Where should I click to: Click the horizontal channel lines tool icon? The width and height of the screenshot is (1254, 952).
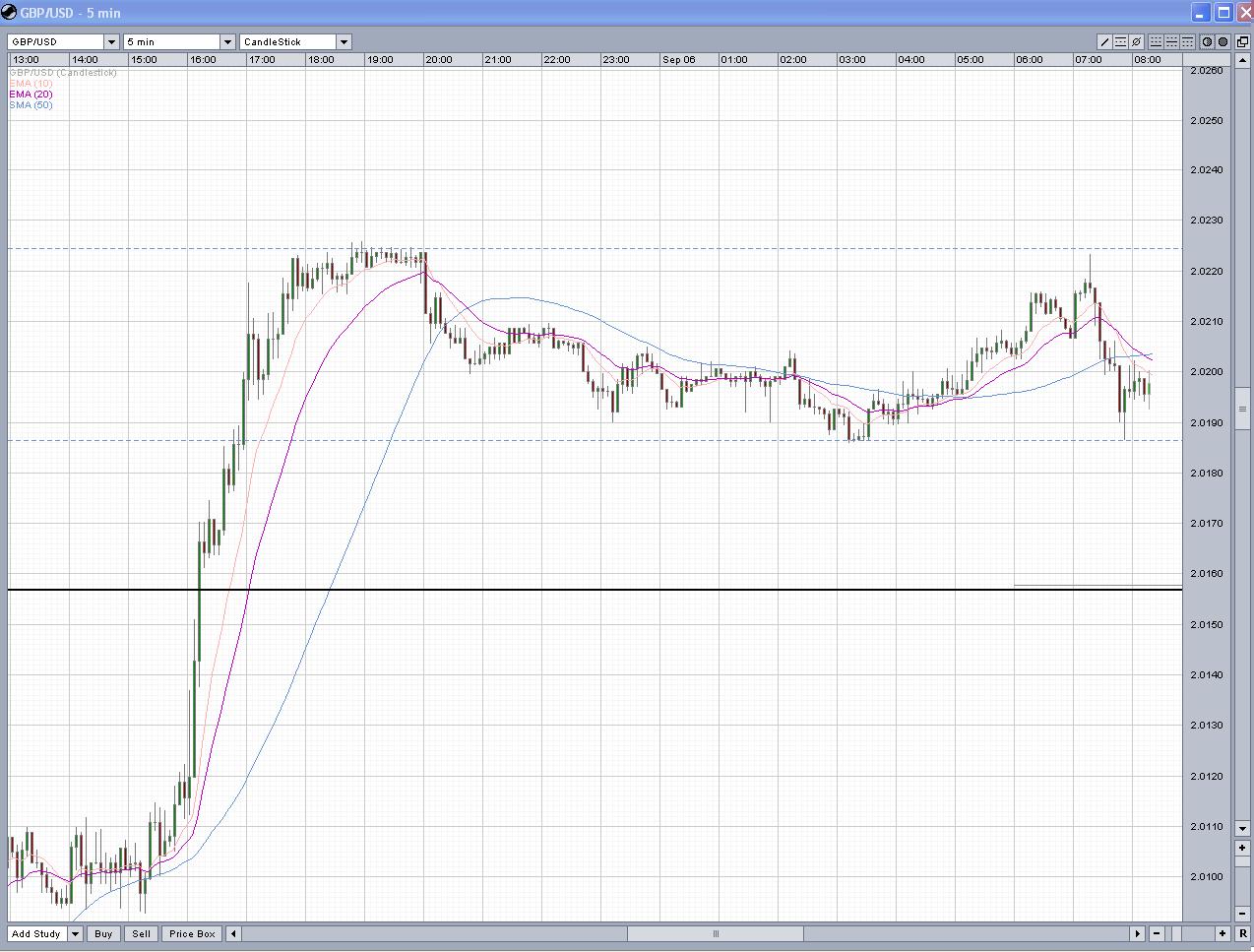click(1120, 41)
